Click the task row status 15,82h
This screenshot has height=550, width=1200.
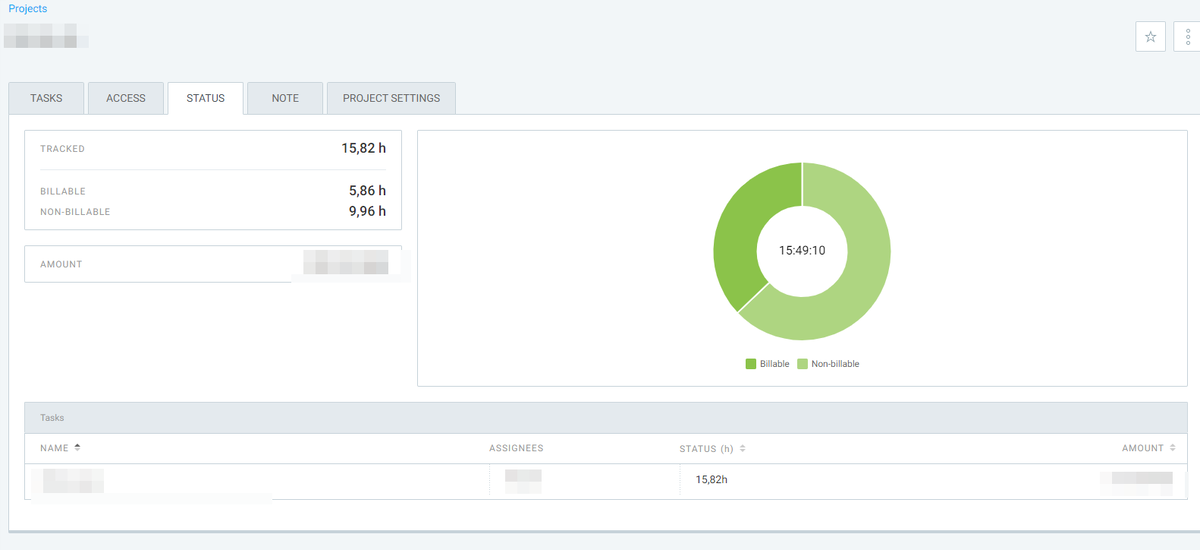coord(711,480)
